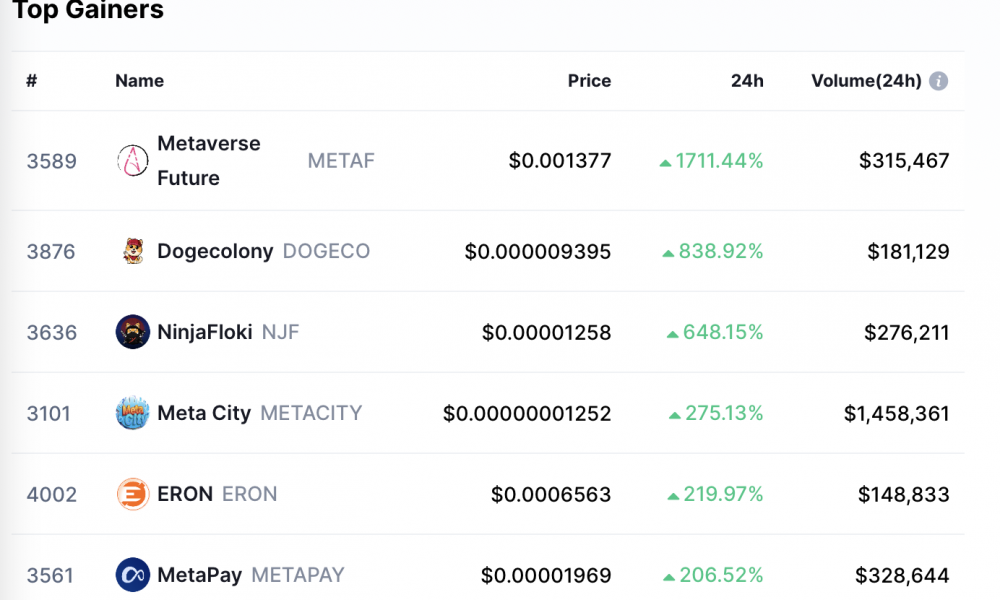
Task: Click the Meta City coin icon
Action: [133, 413]
